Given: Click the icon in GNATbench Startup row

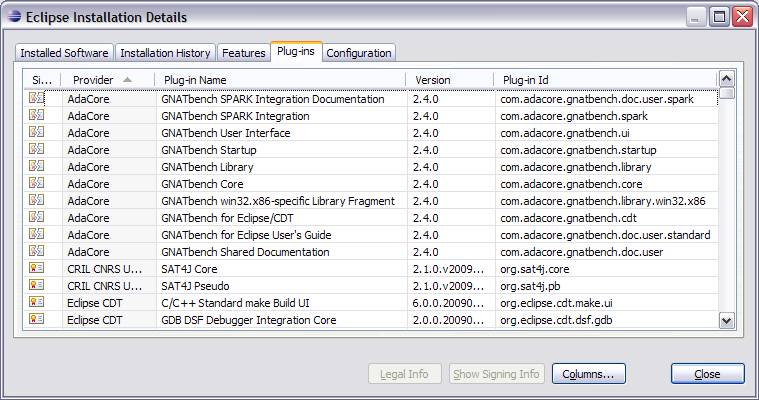Looking at the screenshot, I should [36, 149].
